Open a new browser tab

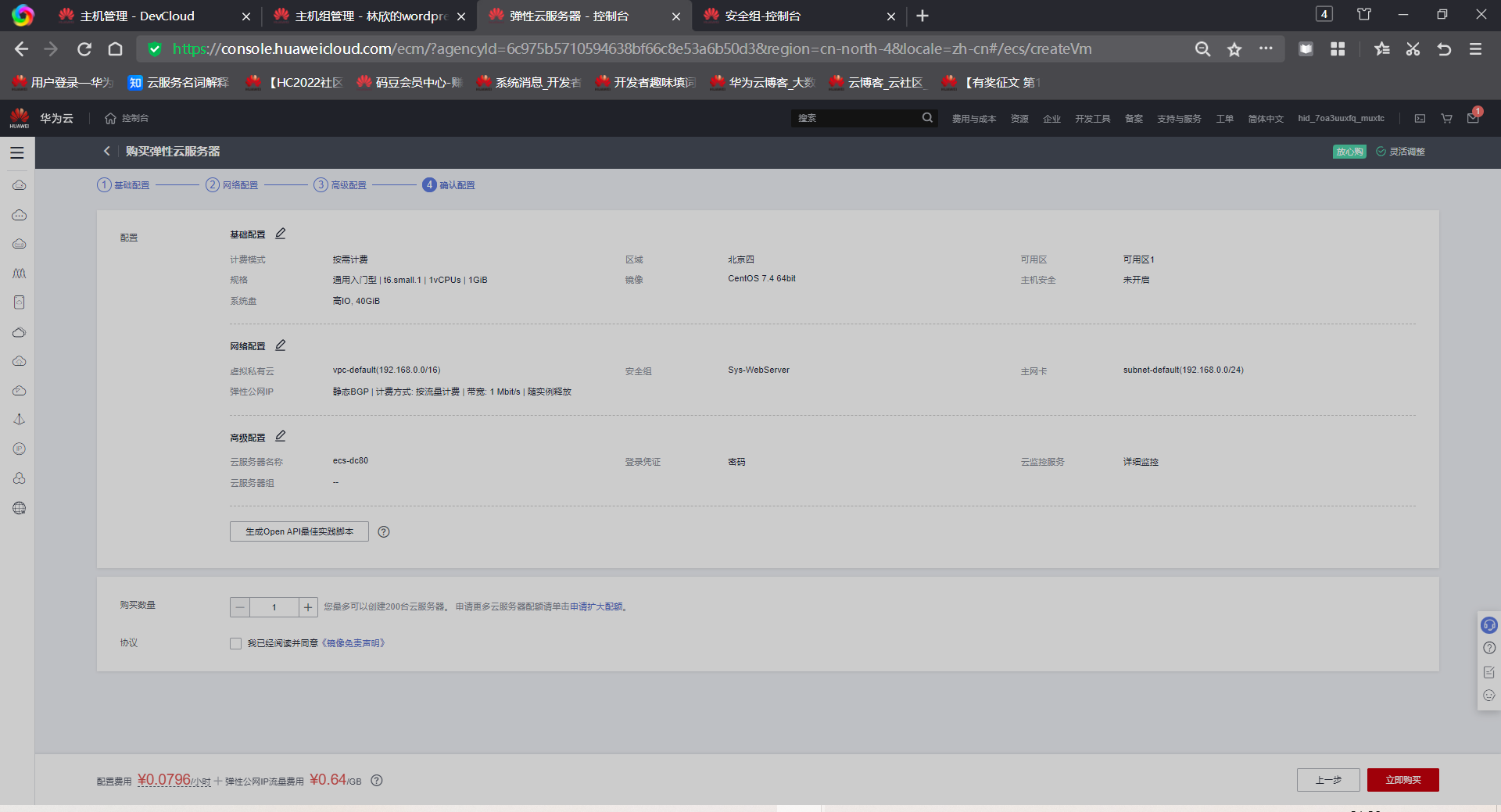[x=922, y=16]
